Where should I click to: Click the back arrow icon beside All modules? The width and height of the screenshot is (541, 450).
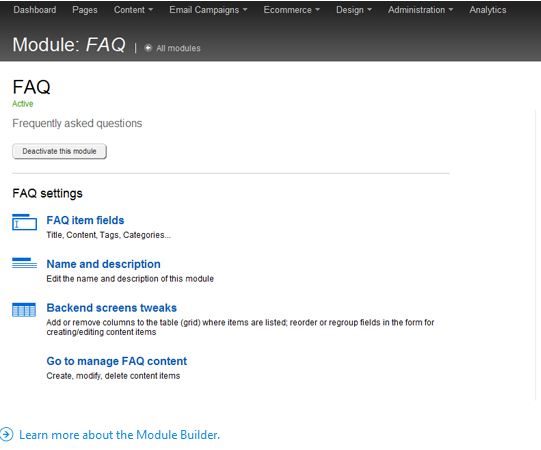coord(148,48)
